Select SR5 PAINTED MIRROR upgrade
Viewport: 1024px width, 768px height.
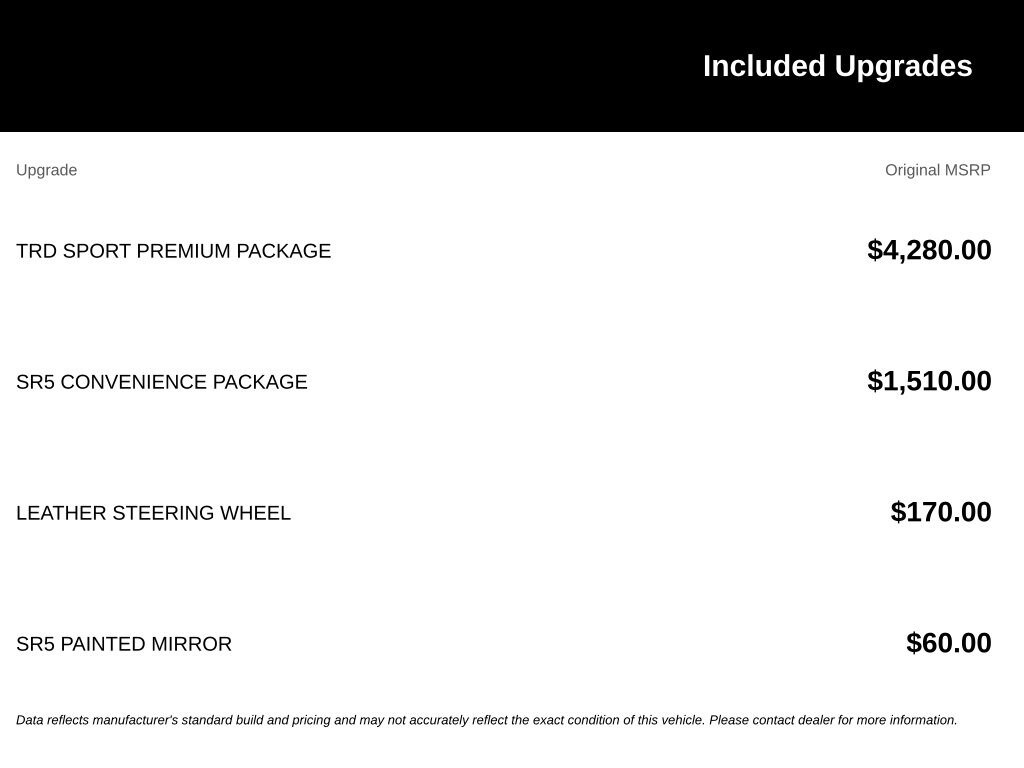click(124, 644)
